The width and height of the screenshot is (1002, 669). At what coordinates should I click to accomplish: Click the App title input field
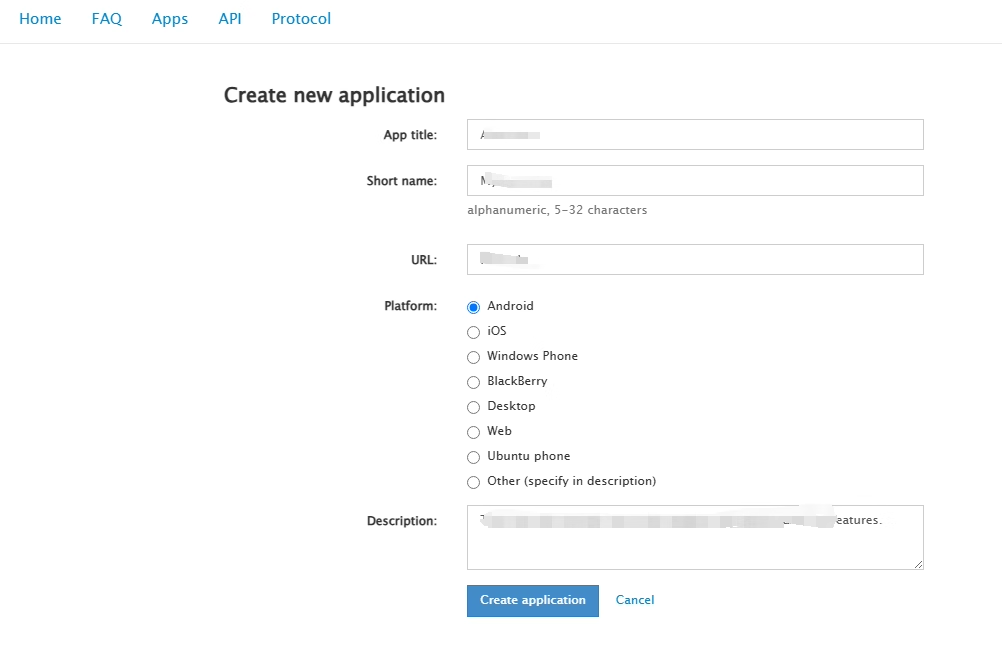pos(694,135)
